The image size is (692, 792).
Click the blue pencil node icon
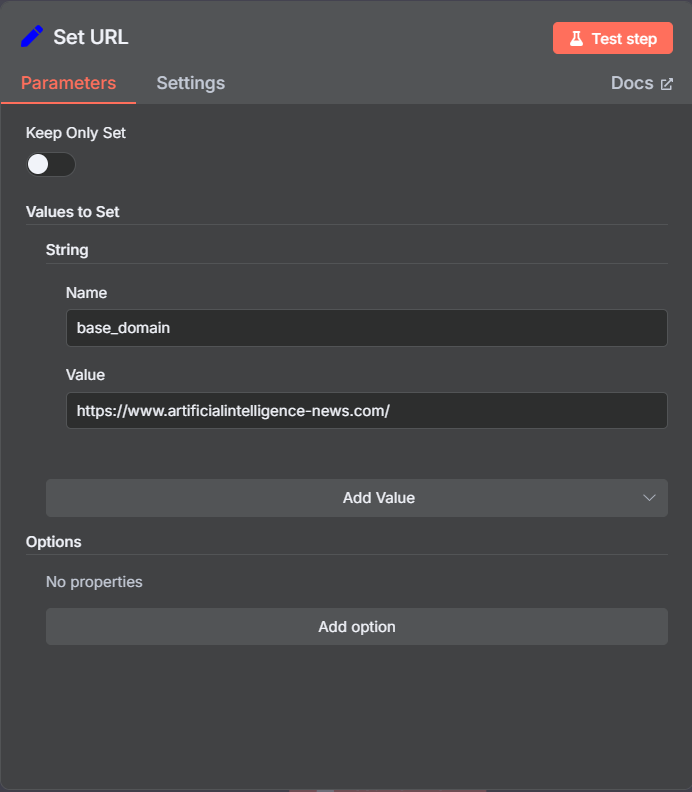[x=32, y=36]
